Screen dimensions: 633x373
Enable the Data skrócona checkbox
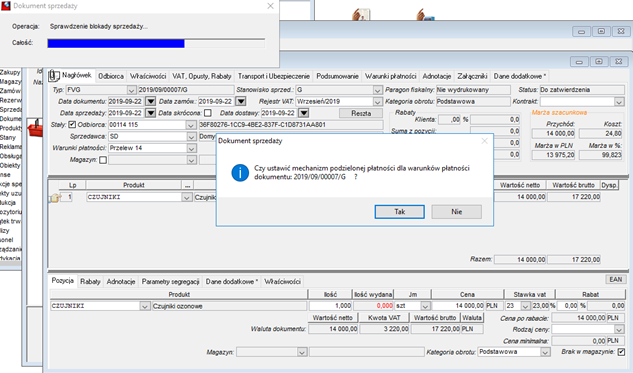pos(208,113)
